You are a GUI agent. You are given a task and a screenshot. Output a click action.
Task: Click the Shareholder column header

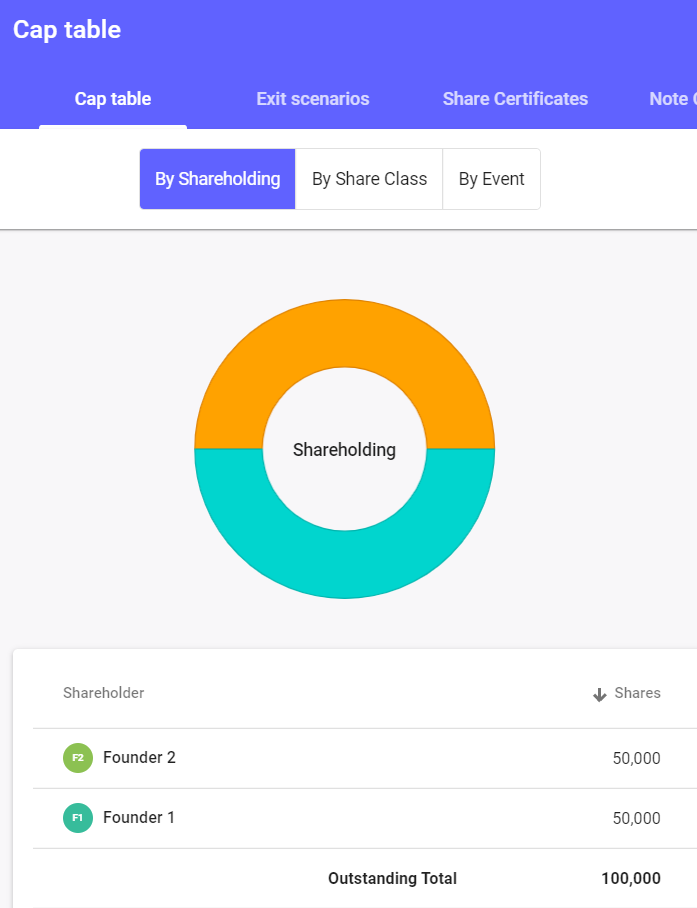[x=103, y=693]
